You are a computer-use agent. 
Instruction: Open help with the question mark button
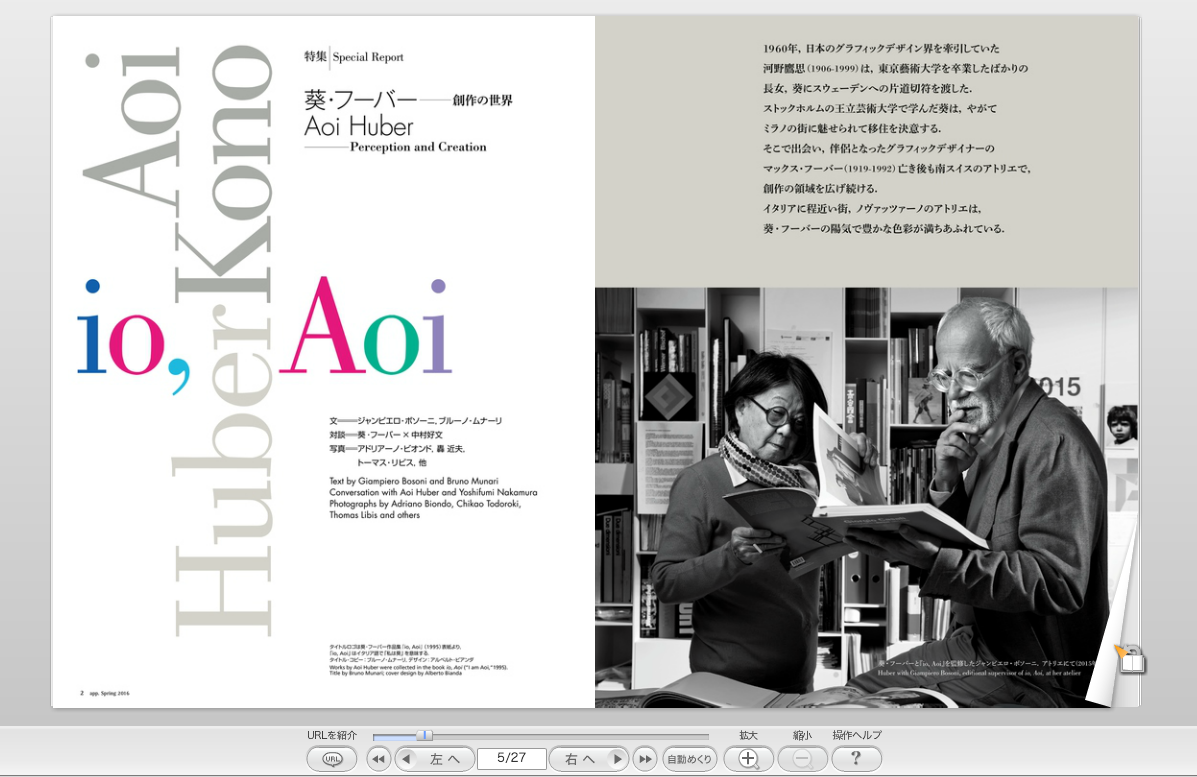click(x=856, y=759)
